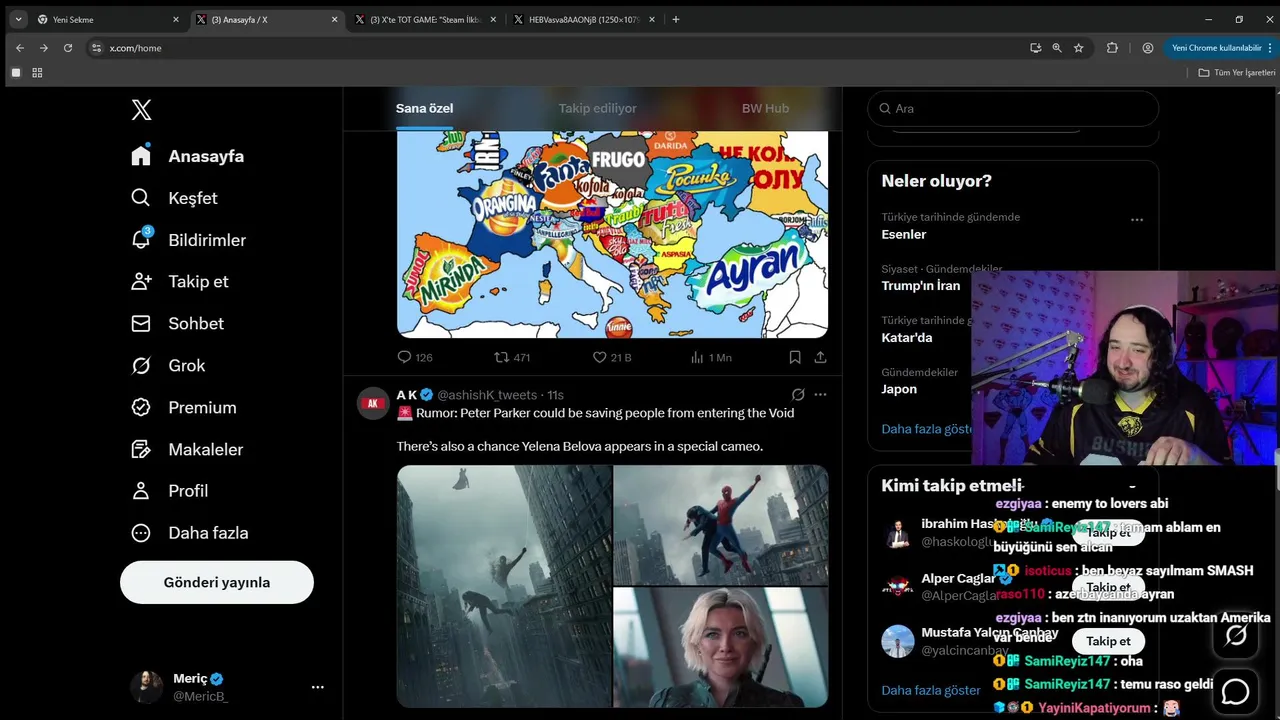Open Trump'ın İran trending topic
1280x720 pixels.
pyautogui.click(x=920, y=286)
